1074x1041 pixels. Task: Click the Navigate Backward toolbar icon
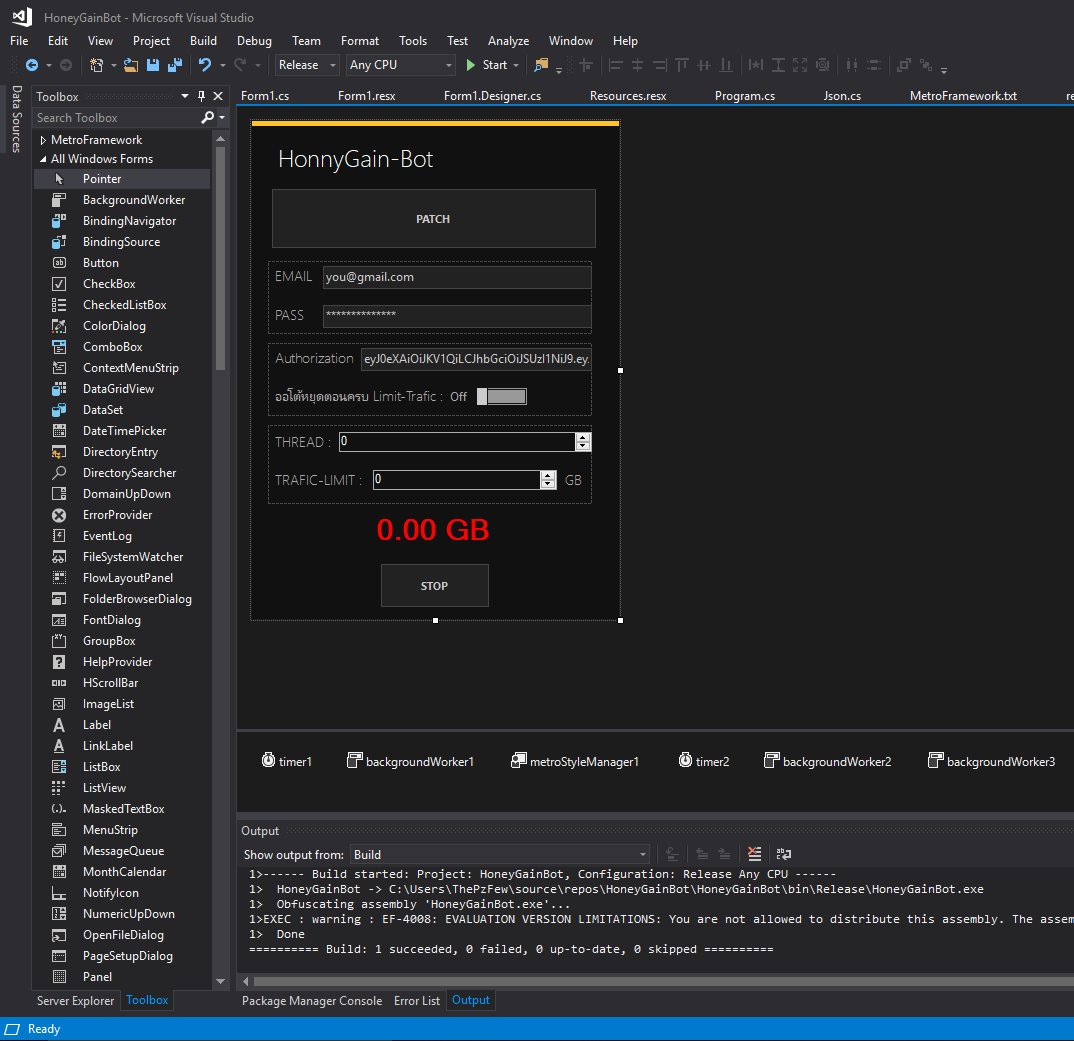[x=32, y=65]
